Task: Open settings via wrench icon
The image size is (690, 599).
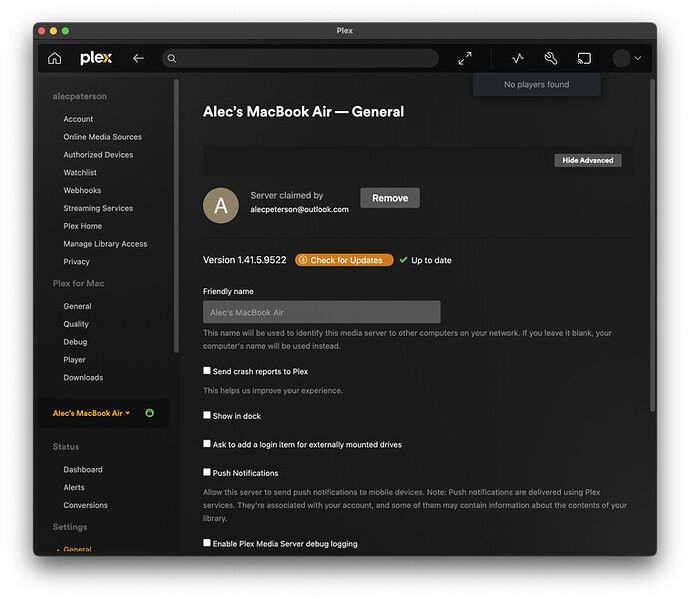Action: [551, 58]
